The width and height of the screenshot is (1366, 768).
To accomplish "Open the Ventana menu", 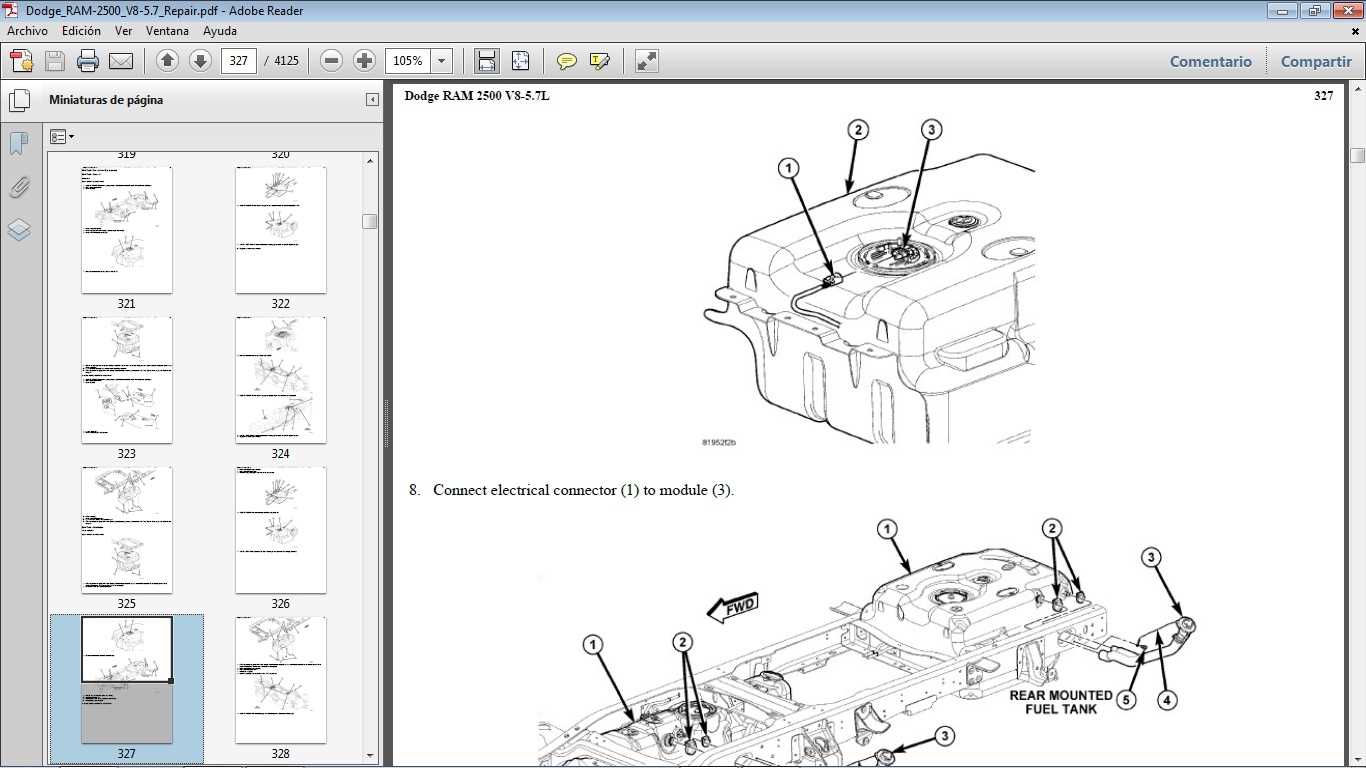I will pos(167,31).
